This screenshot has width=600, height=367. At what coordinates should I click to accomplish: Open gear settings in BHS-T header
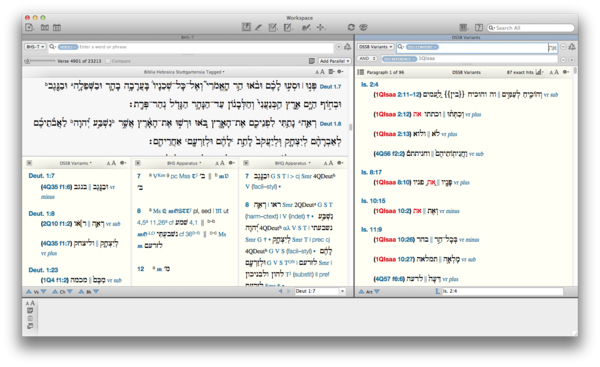click(x=340, y=72)
